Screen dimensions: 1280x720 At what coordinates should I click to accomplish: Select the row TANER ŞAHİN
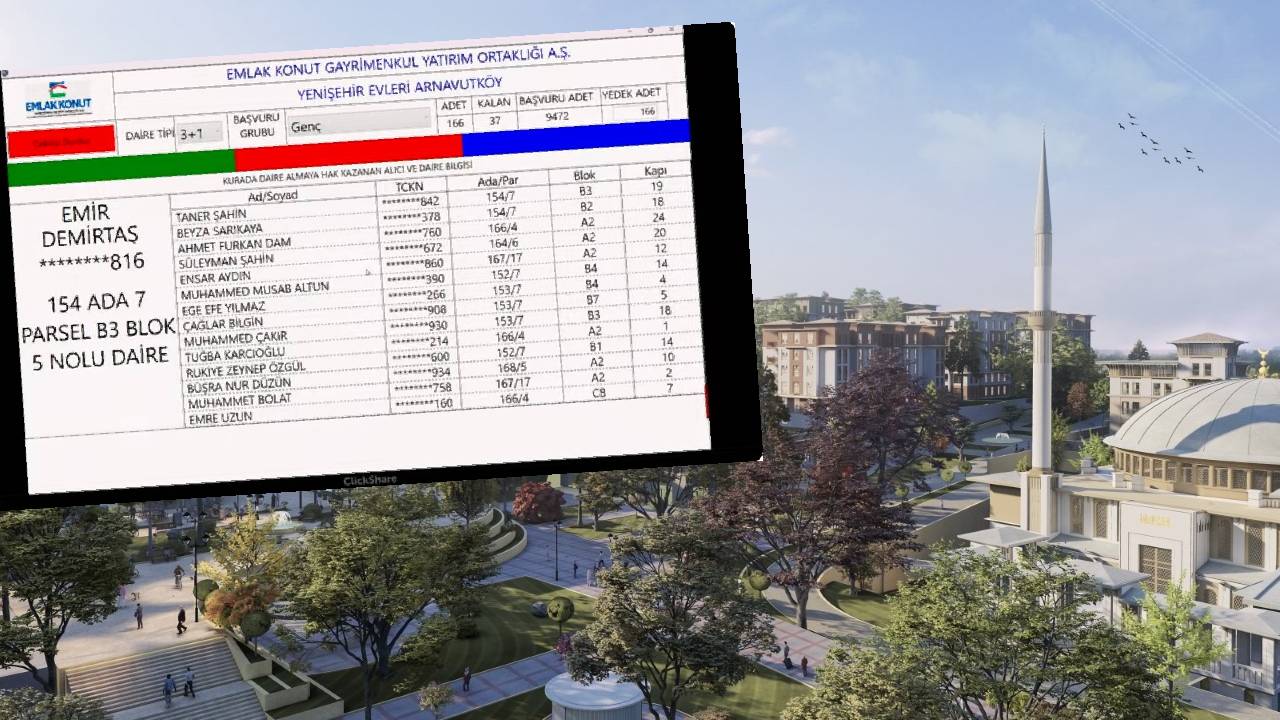[x=432, y=199]
